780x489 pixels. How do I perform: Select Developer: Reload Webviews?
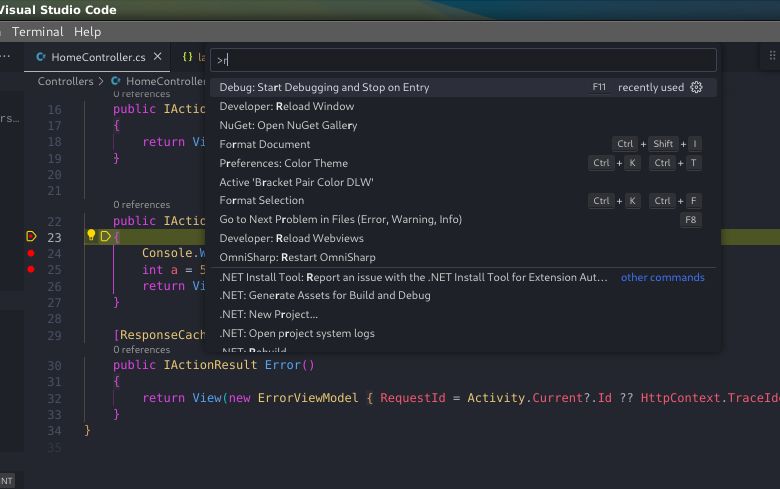click(x=463, y=238)
